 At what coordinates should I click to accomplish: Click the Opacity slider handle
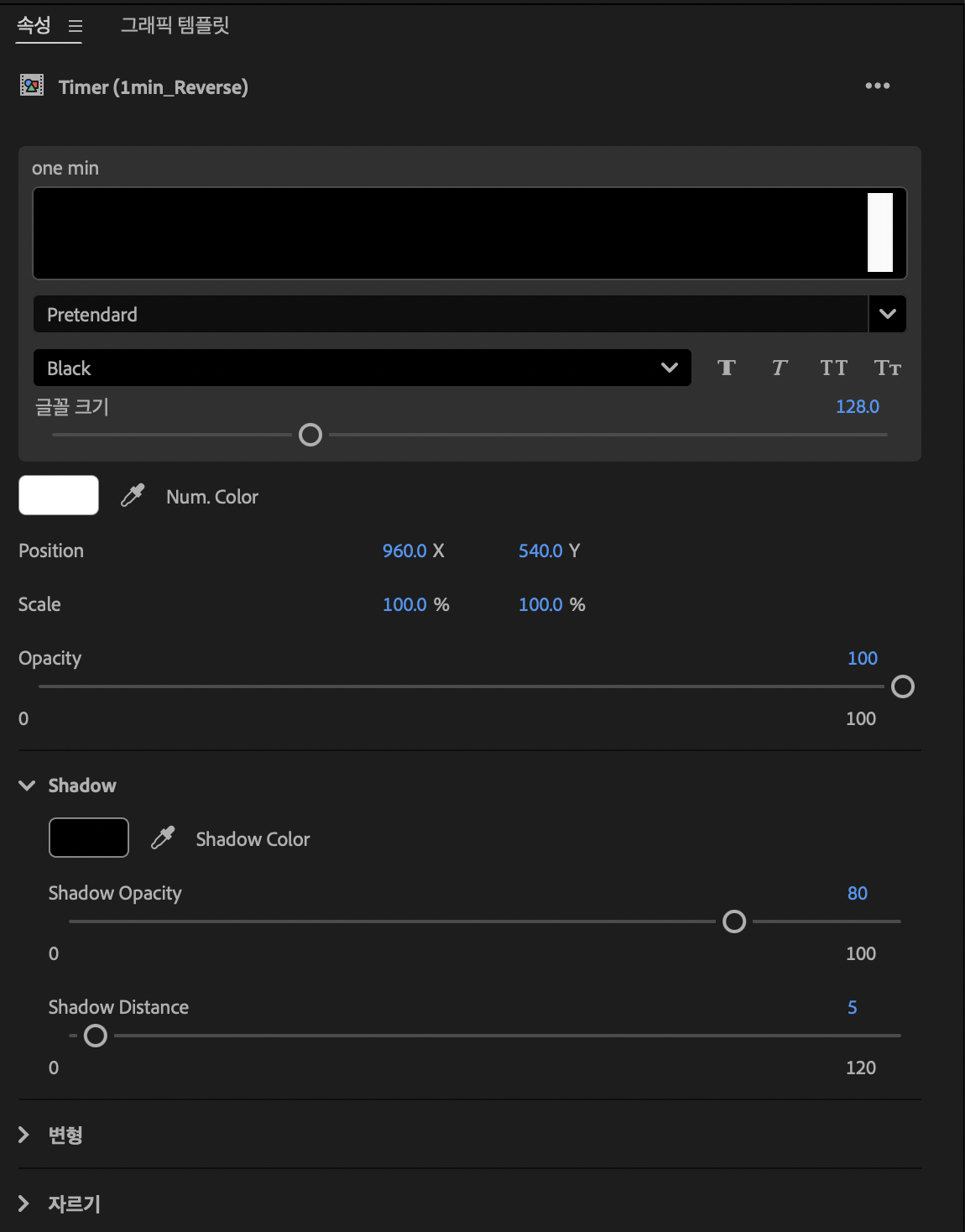tap(903, 686)
